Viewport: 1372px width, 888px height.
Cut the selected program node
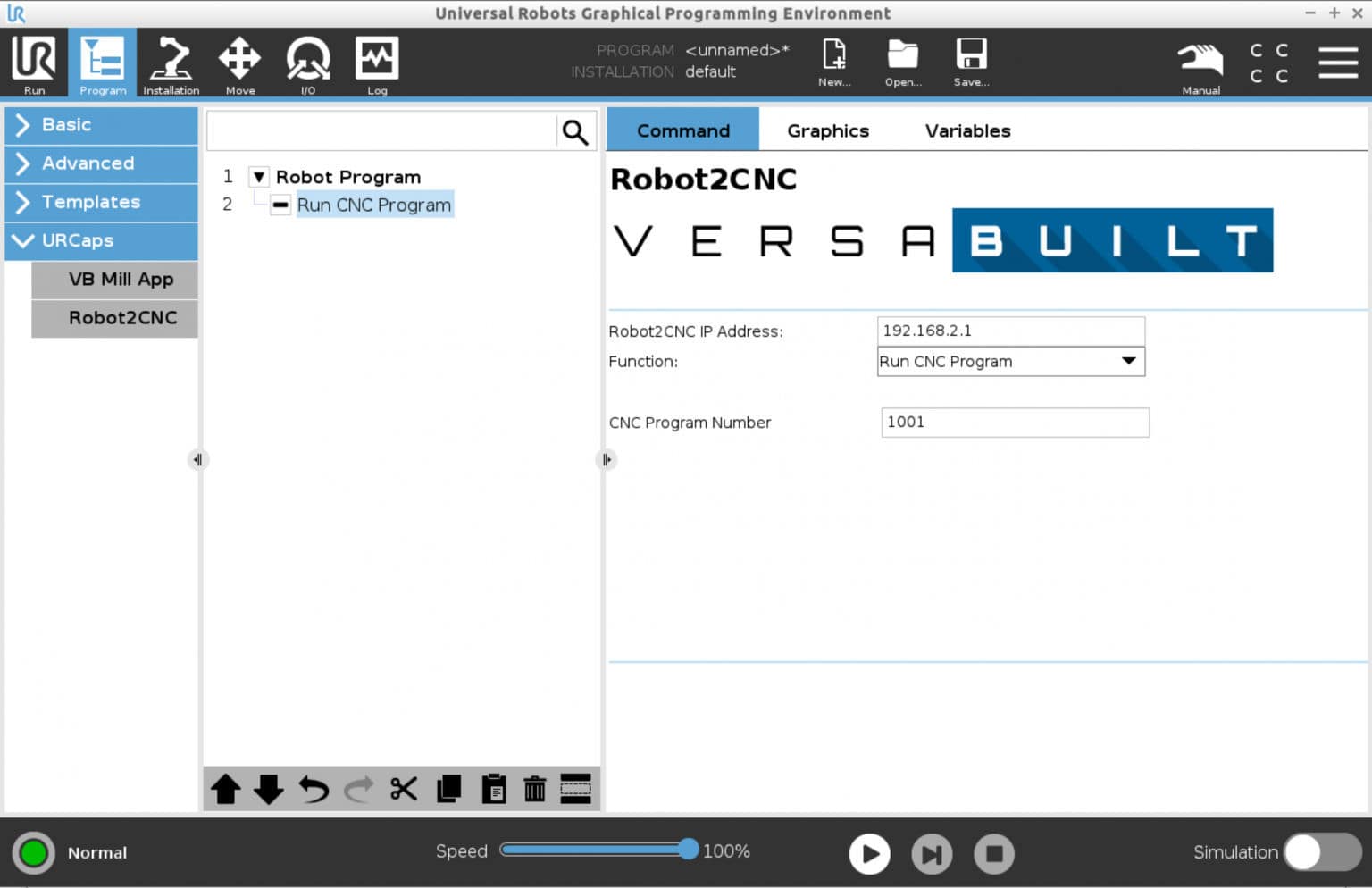403,789
